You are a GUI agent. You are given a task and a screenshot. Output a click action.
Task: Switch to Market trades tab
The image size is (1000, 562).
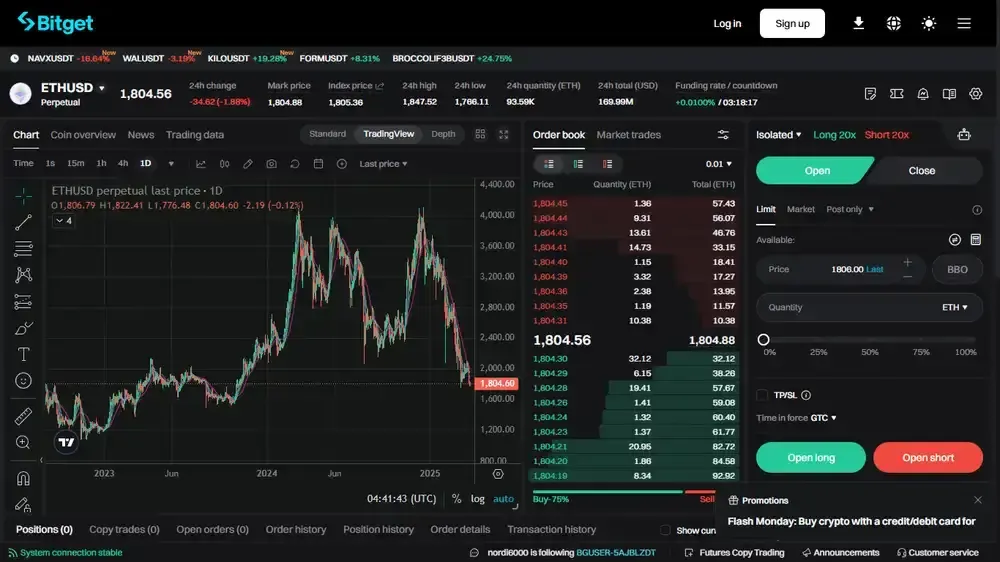click(x=628, y=135)
